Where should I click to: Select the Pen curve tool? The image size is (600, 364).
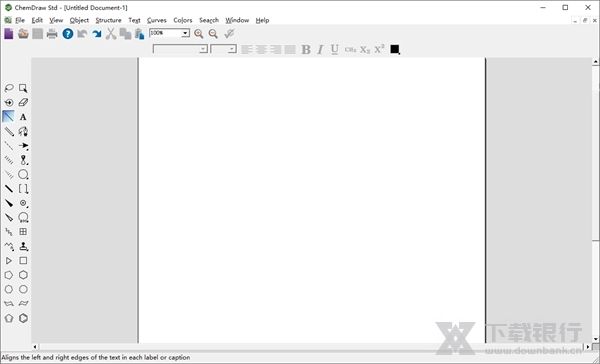(x=23, y=132)
